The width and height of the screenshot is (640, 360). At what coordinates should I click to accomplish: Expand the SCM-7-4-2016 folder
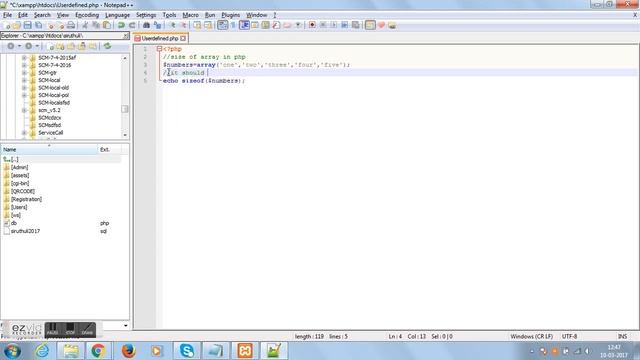[24, 65]
